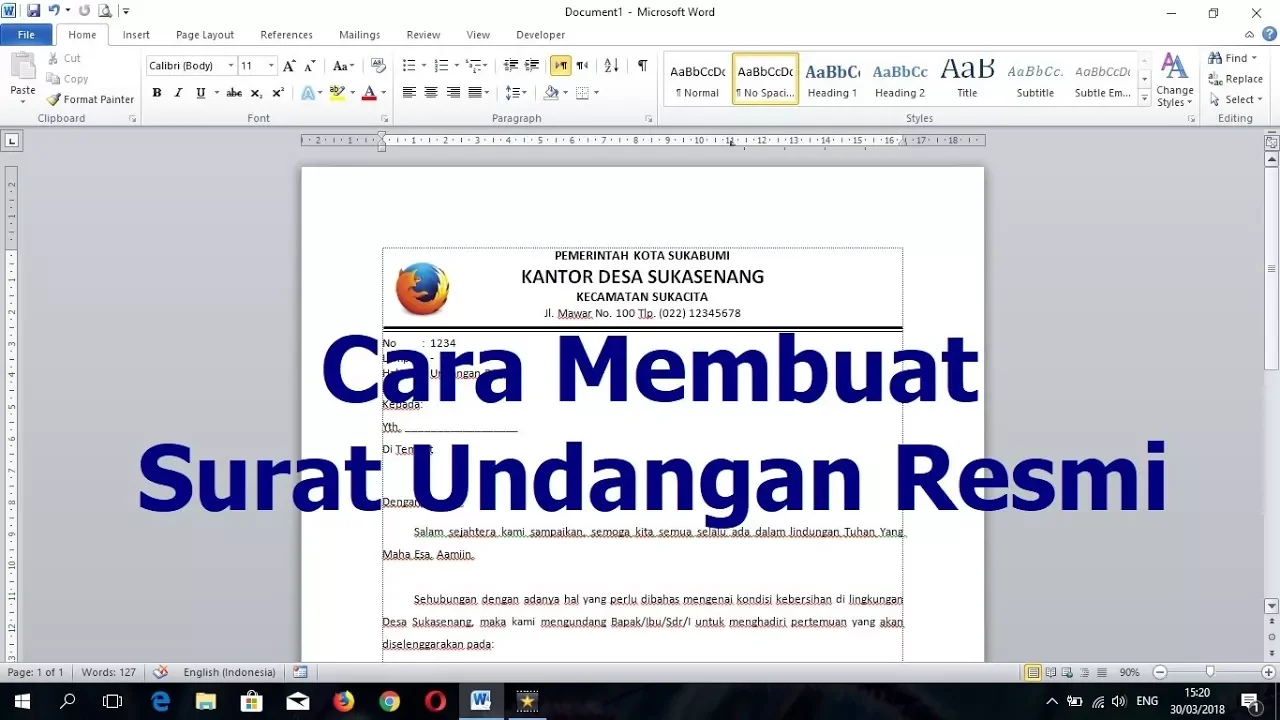Apply superscript formatting

point(278,93)
